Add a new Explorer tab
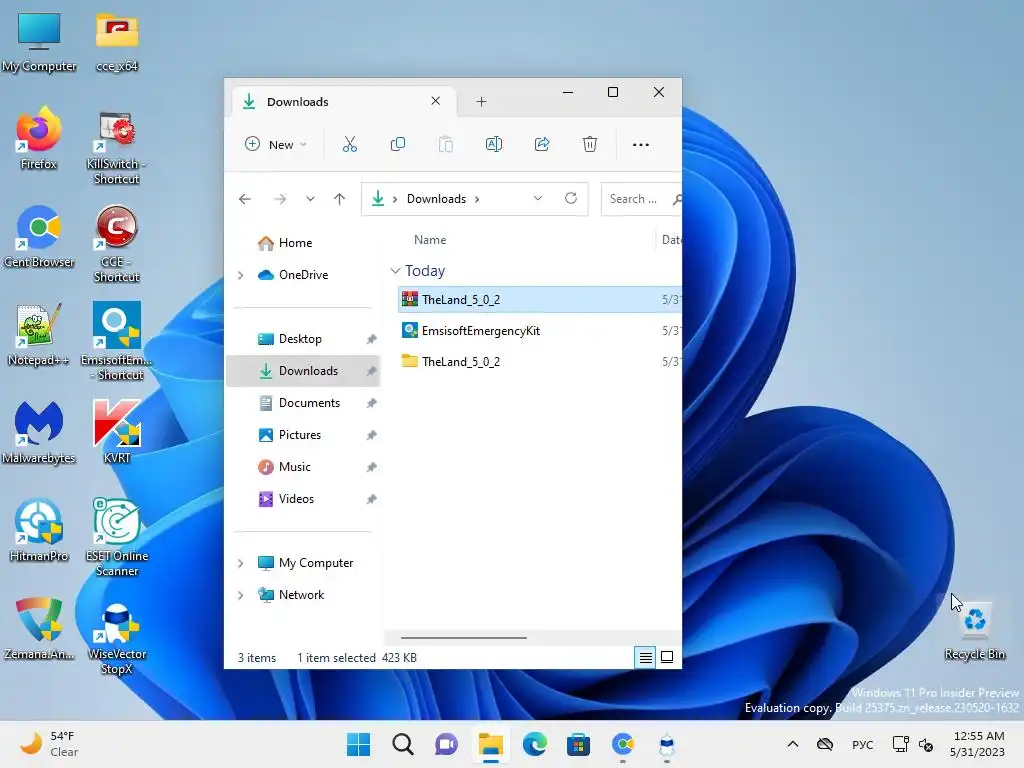 (481, 101)
